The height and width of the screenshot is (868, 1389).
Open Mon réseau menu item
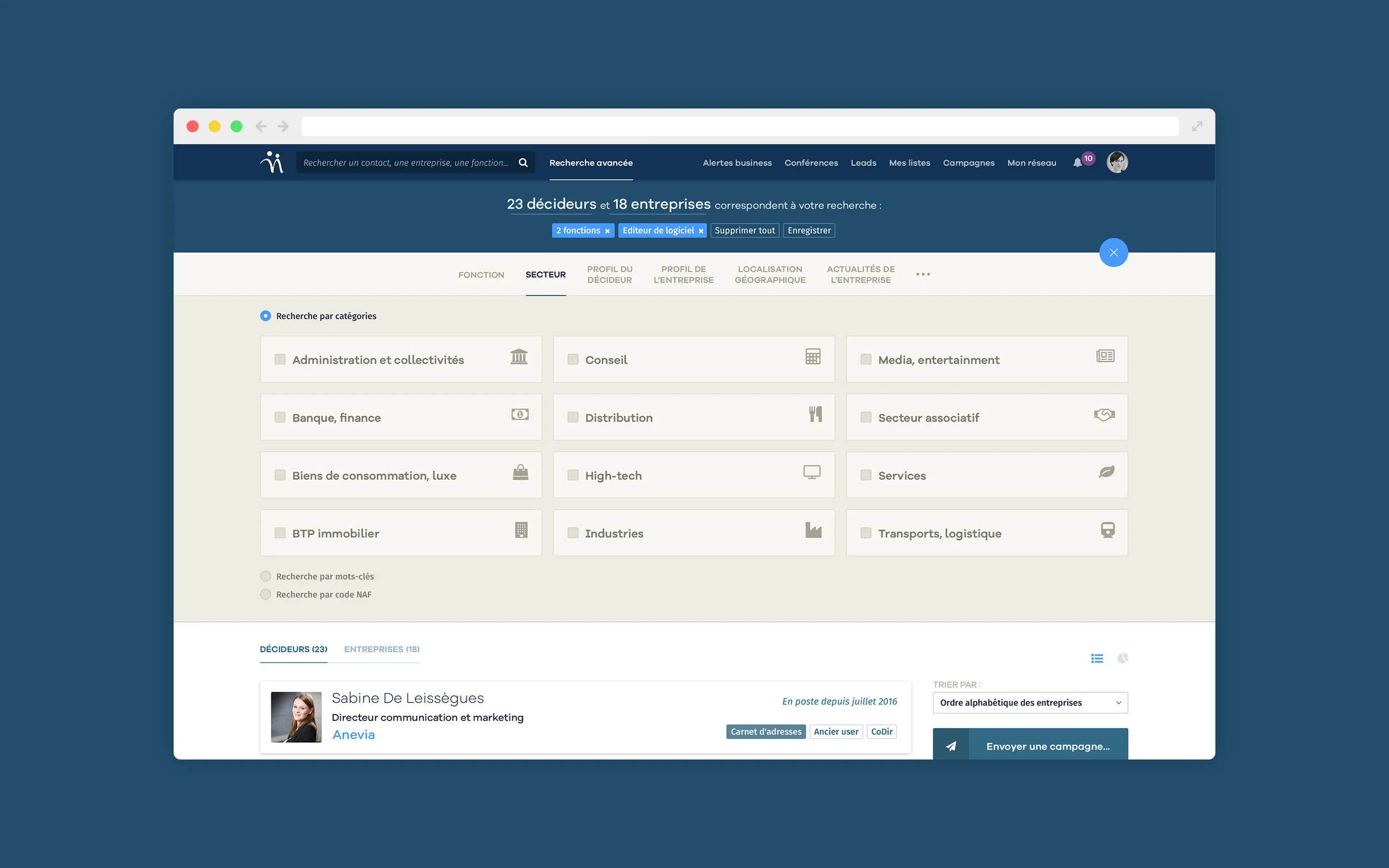point(1031,163)
